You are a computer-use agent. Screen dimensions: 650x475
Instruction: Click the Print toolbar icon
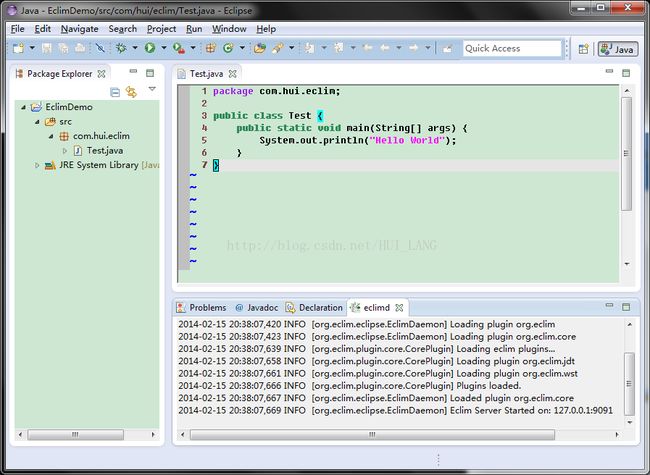tap(80, 48)
